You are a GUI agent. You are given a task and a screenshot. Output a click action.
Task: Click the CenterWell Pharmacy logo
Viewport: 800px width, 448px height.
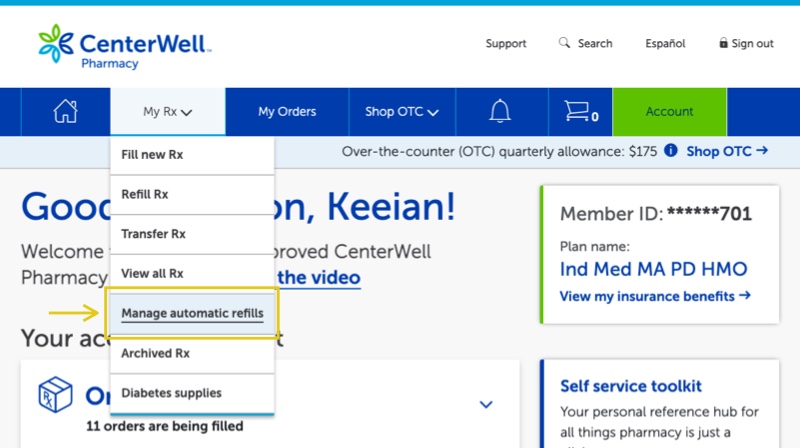124,46
